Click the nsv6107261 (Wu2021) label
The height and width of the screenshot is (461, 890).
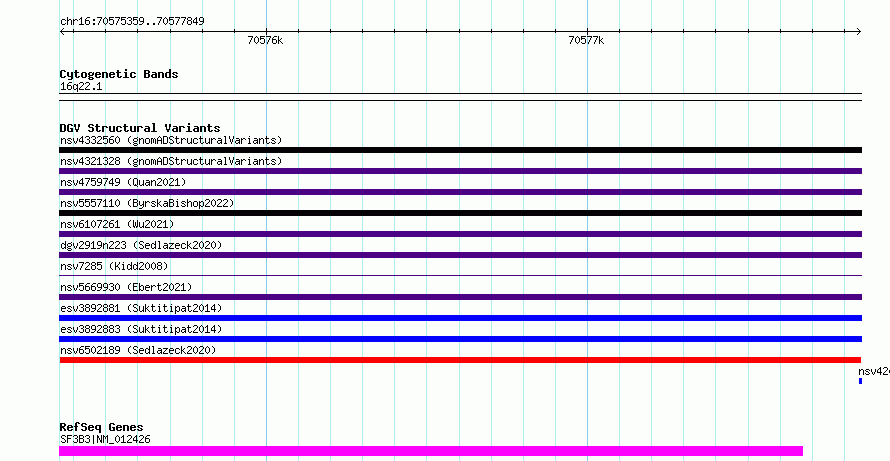tap(117, 224)
